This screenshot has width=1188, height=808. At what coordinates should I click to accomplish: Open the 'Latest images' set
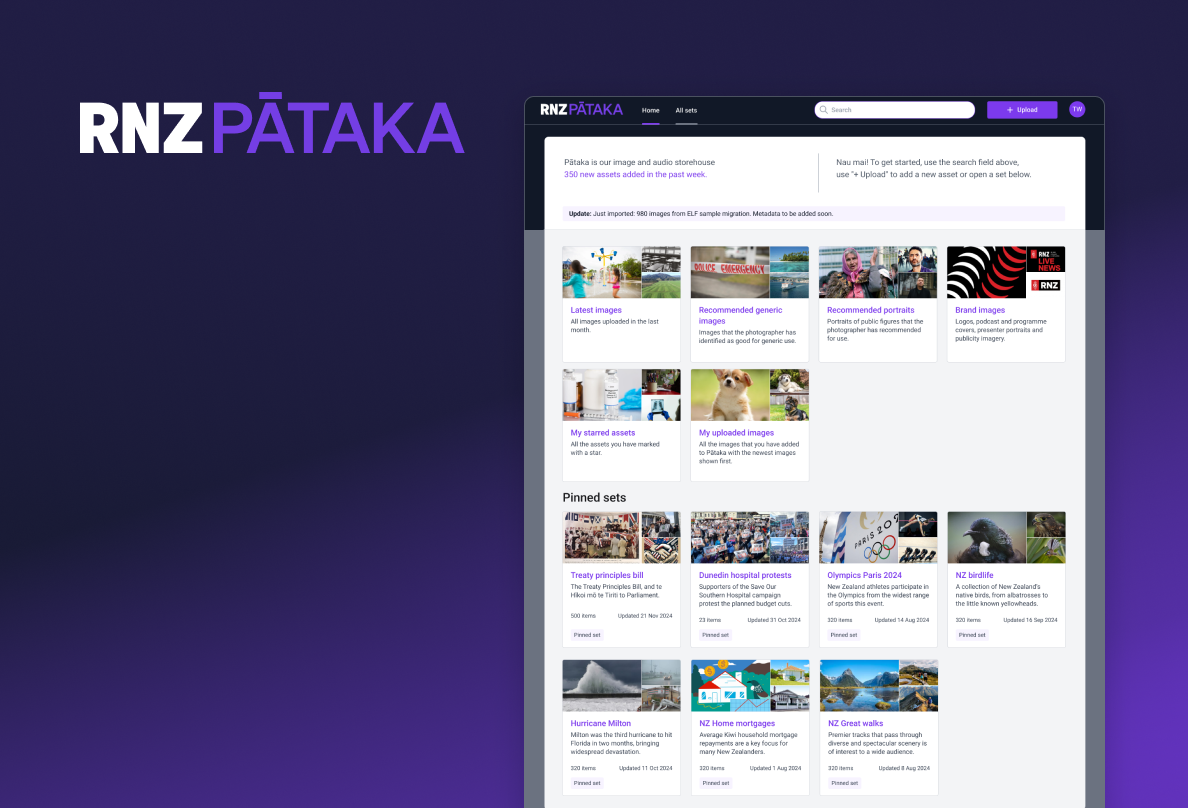tap(596, 310)
